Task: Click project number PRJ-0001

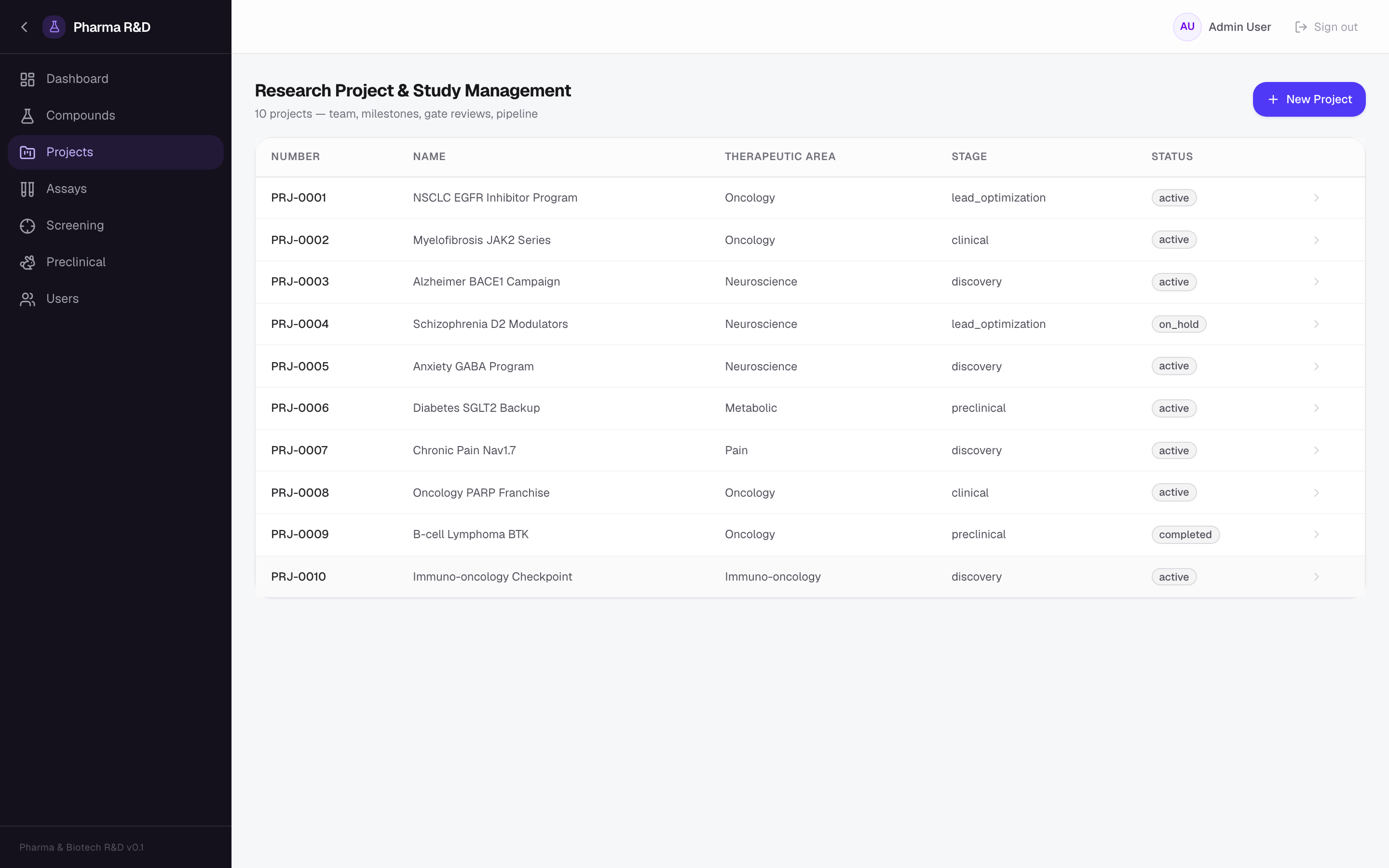Action: pyautogui.click(x=299, y=198)
